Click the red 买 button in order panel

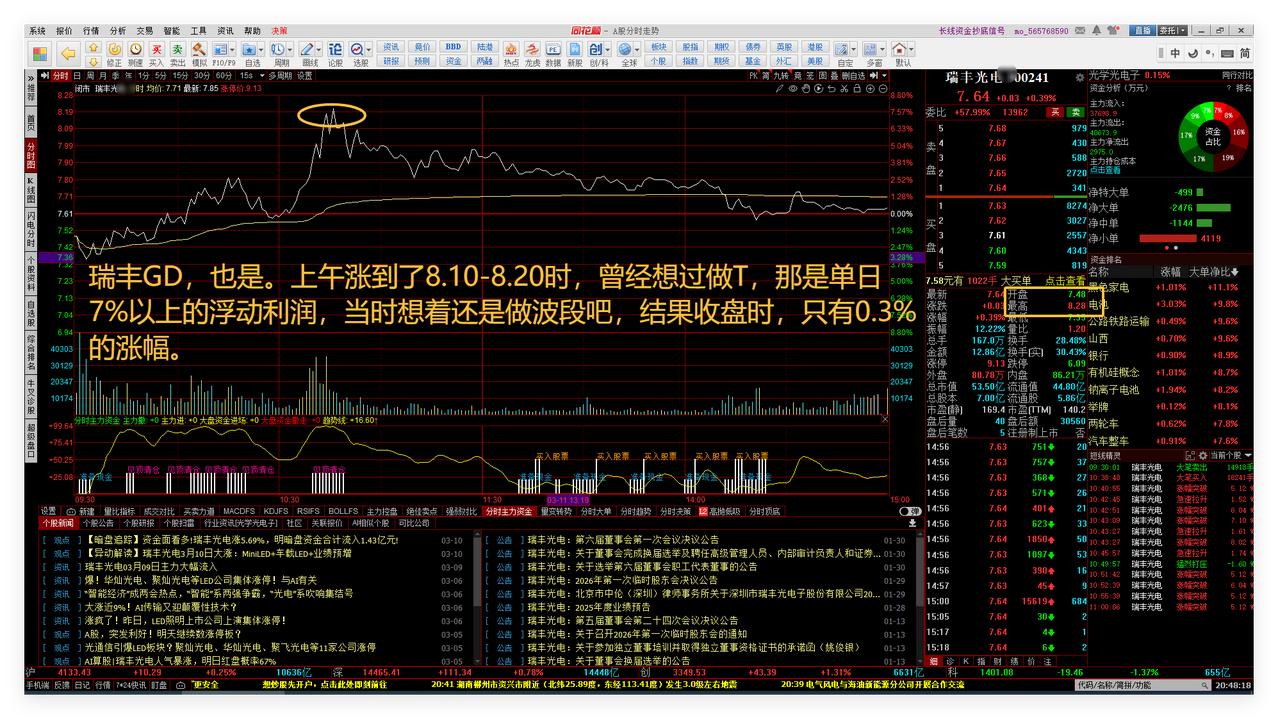click(x=1053, y=112)
